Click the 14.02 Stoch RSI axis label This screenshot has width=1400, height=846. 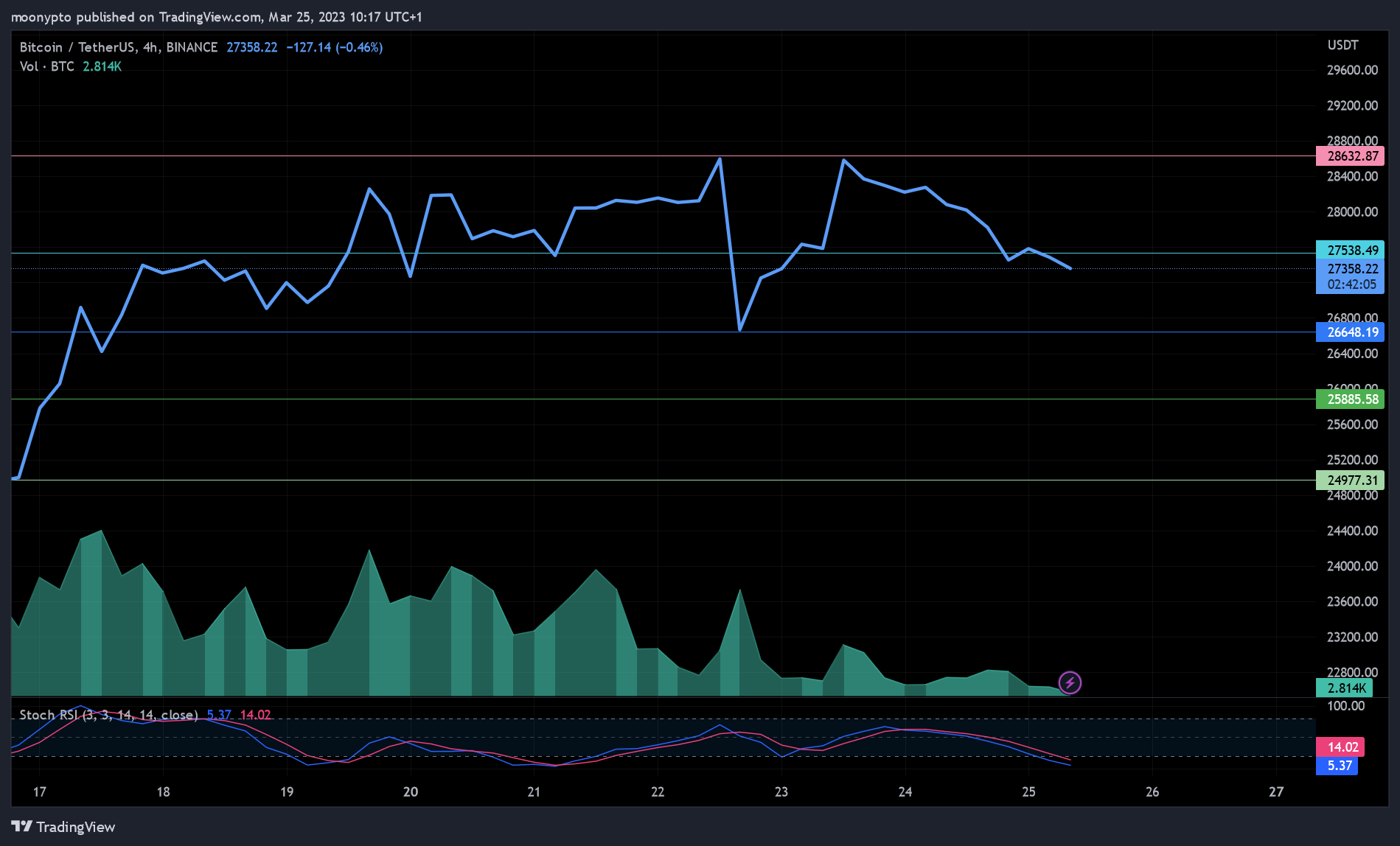click(x=1341, y=747)
